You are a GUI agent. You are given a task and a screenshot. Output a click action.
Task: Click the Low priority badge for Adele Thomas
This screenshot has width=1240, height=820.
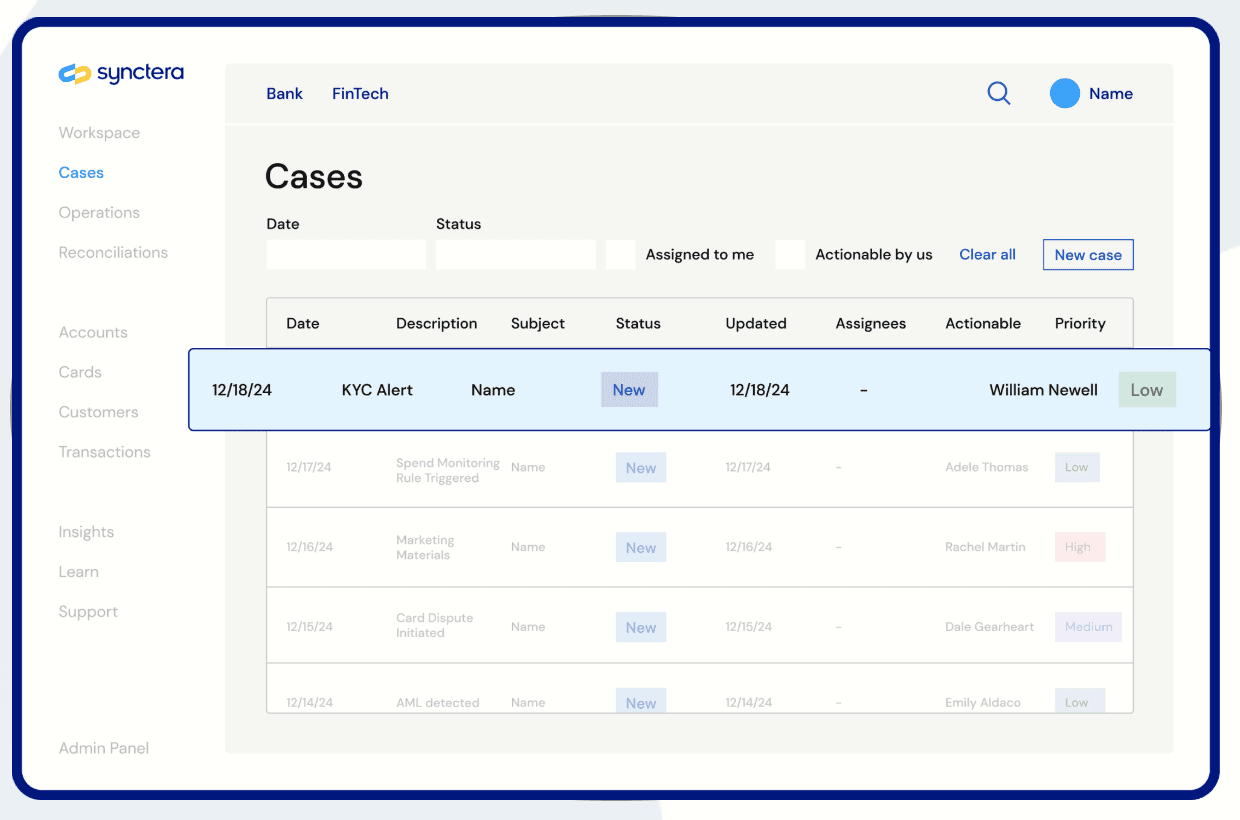(1077, 467)
